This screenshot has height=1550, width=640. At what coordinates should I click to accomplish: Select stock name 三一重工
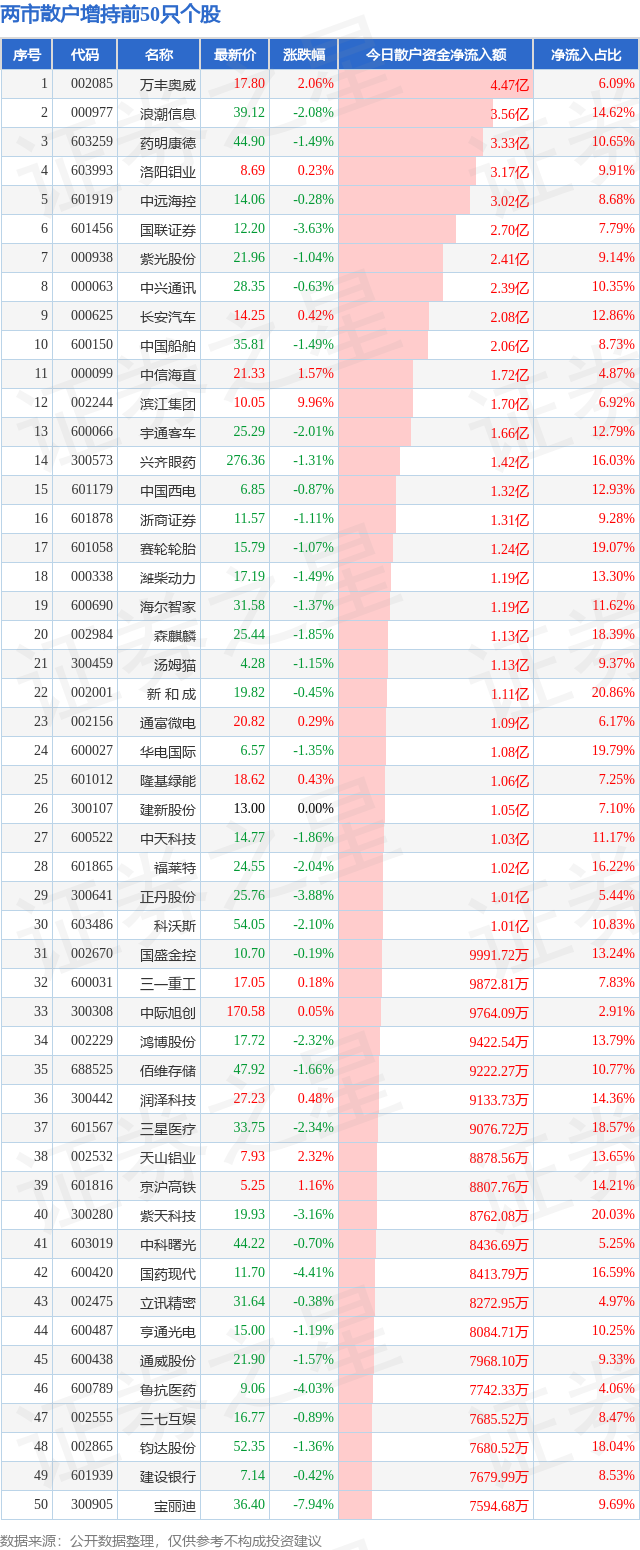168,983
